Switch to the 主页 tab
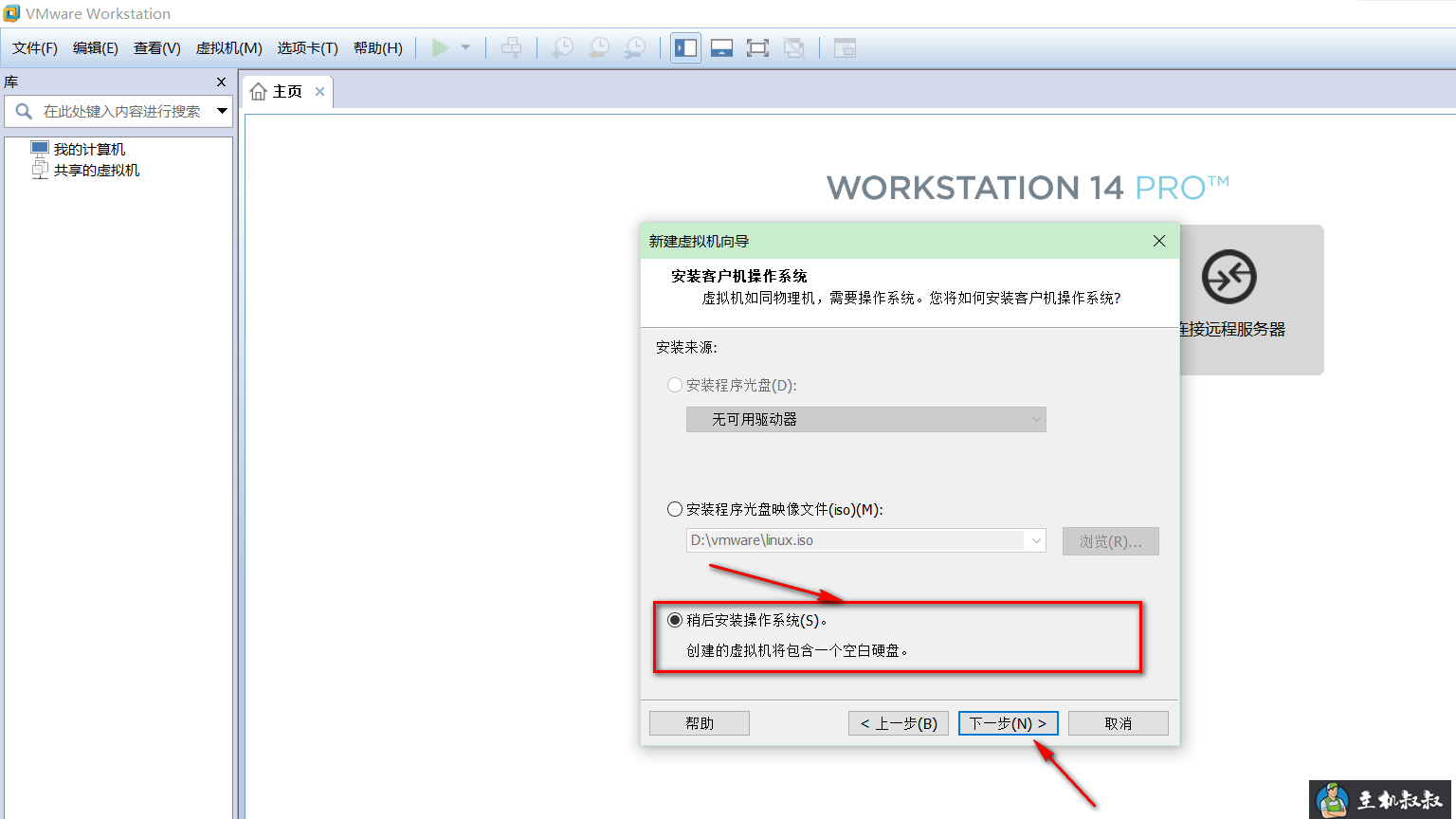Screen dimensions: 1456x819 (287, 92)
